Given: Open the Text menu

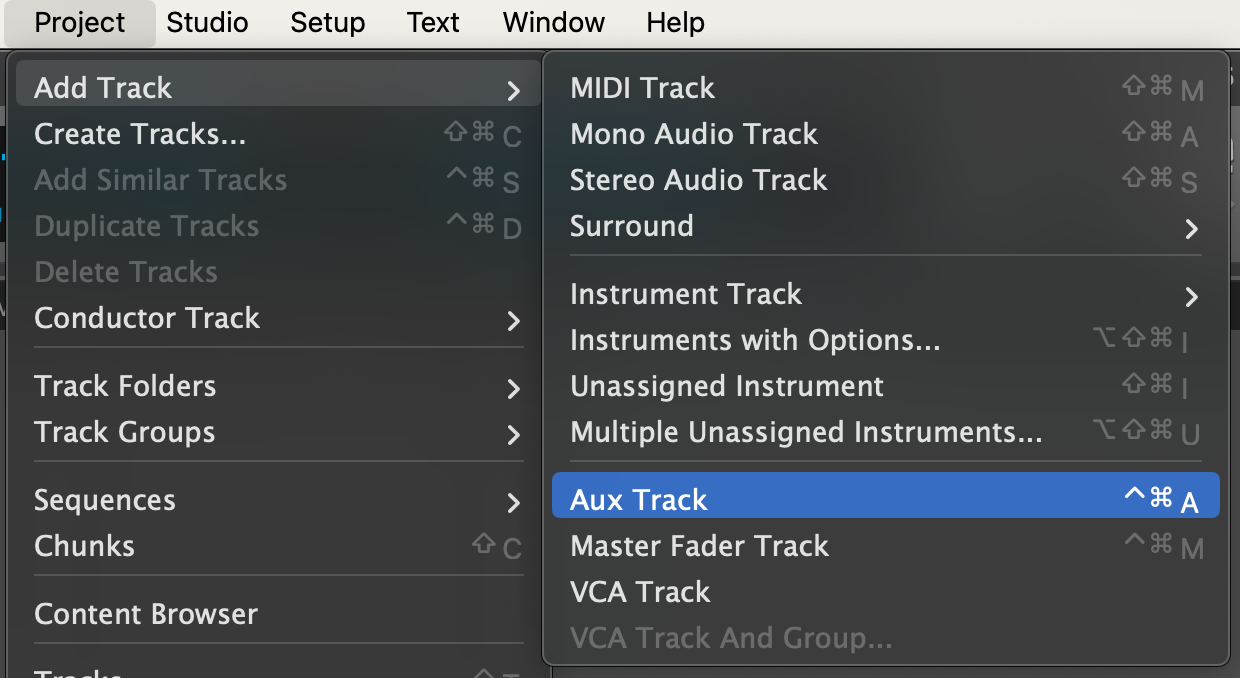Looking at the screenshot, I should click(433, 22).
